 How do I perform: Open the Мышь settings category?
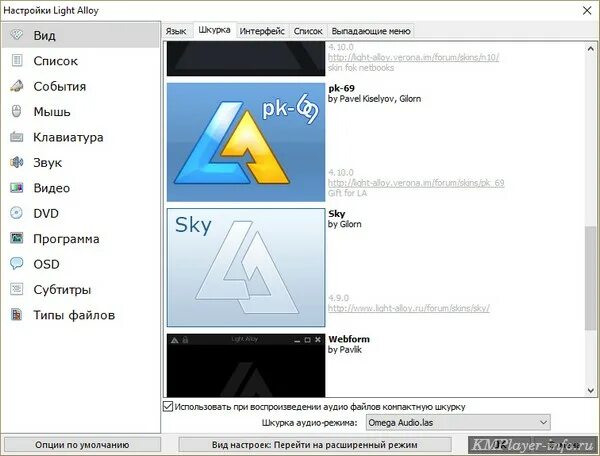80,111
